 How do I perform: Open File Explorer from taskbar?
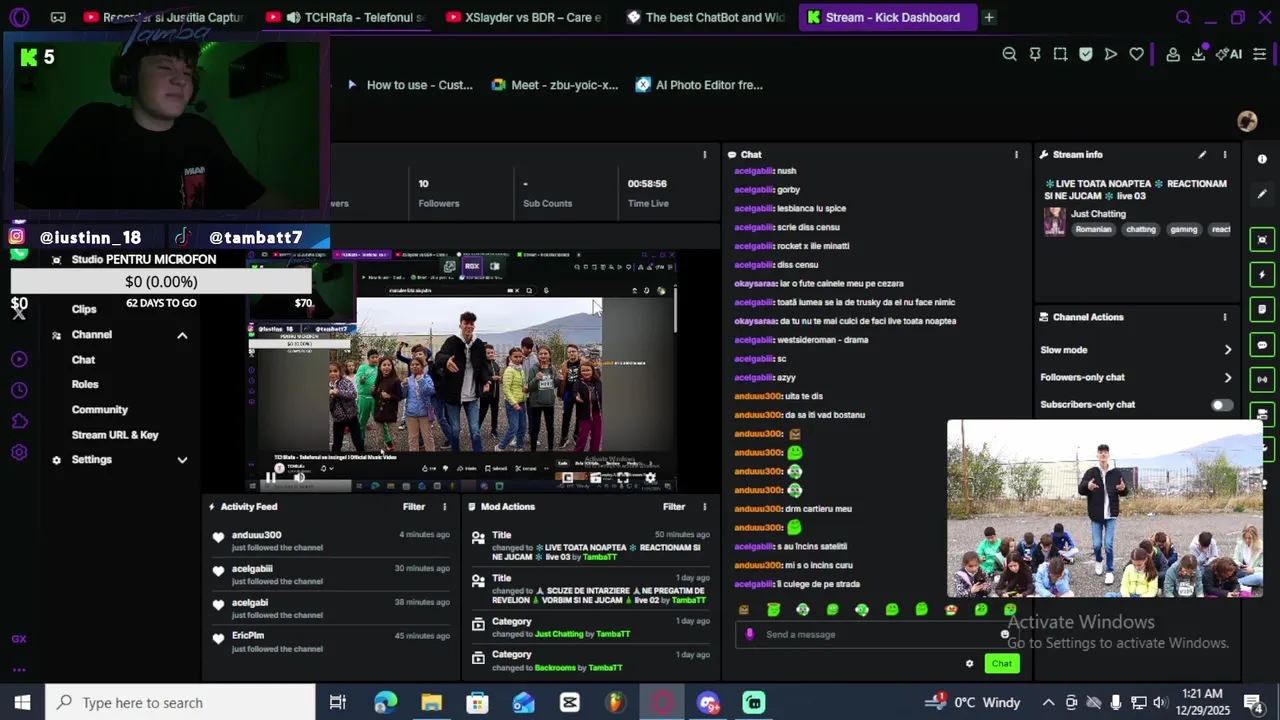pyautogui.click(x=431, y=703)
